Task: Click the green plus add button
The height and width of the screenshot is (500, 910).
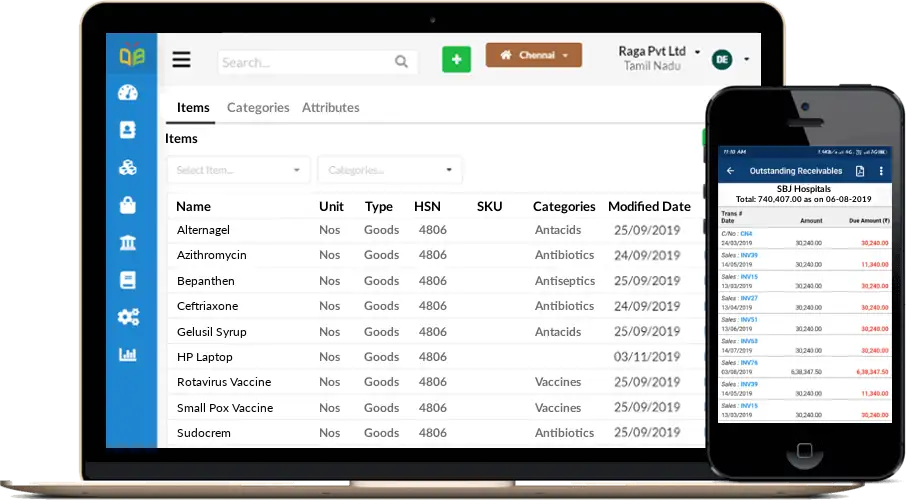Action: click(456, 59)
